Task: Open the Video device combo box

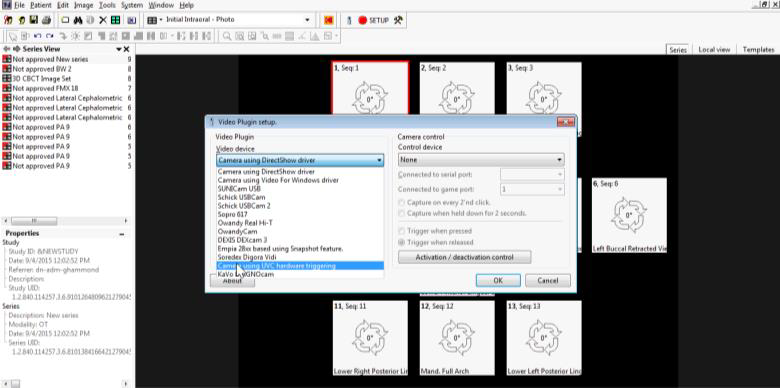Action: [x=300, y=160]
